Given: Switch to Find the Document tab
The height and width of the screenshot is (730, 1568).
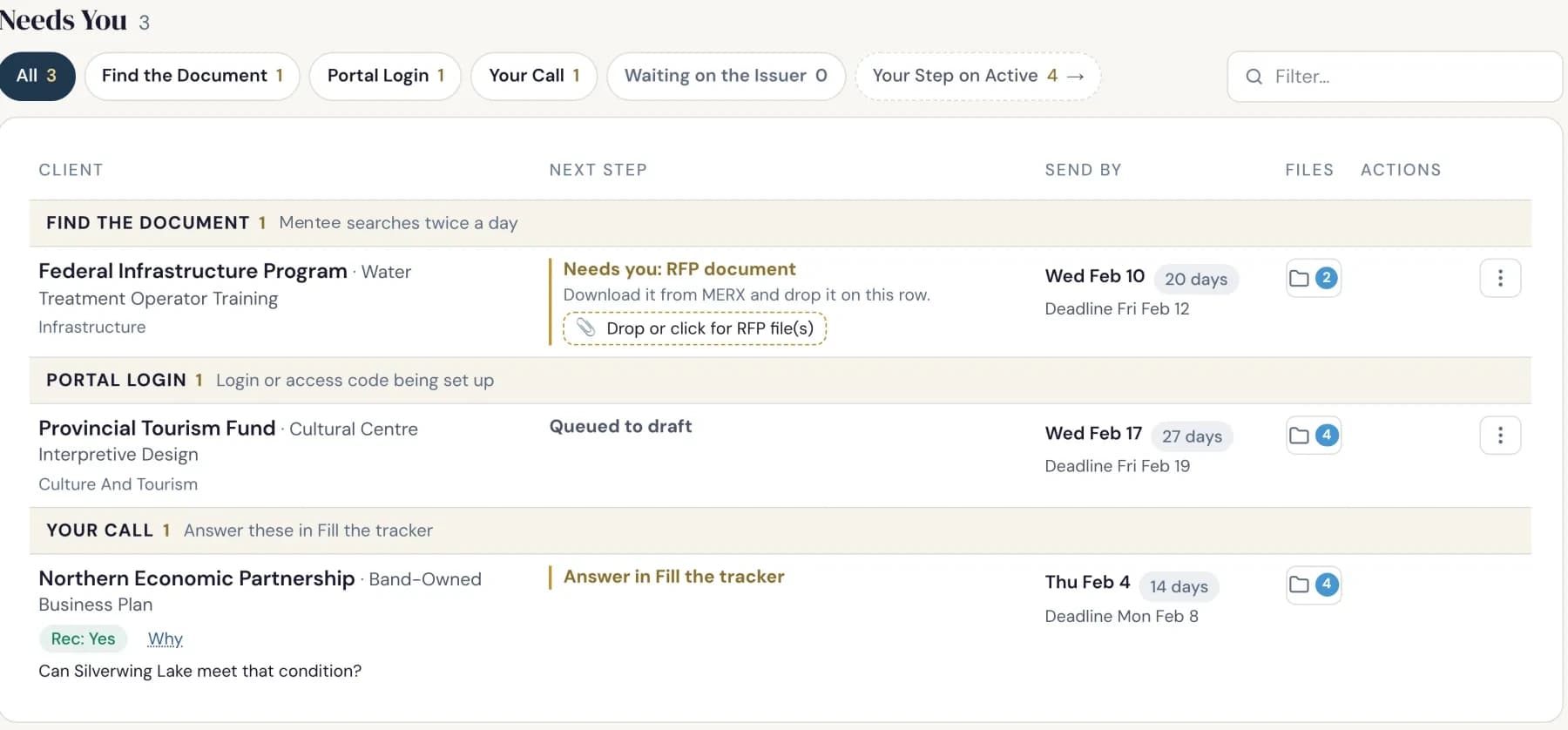Looking at the screenshot, I should [193, 76].
